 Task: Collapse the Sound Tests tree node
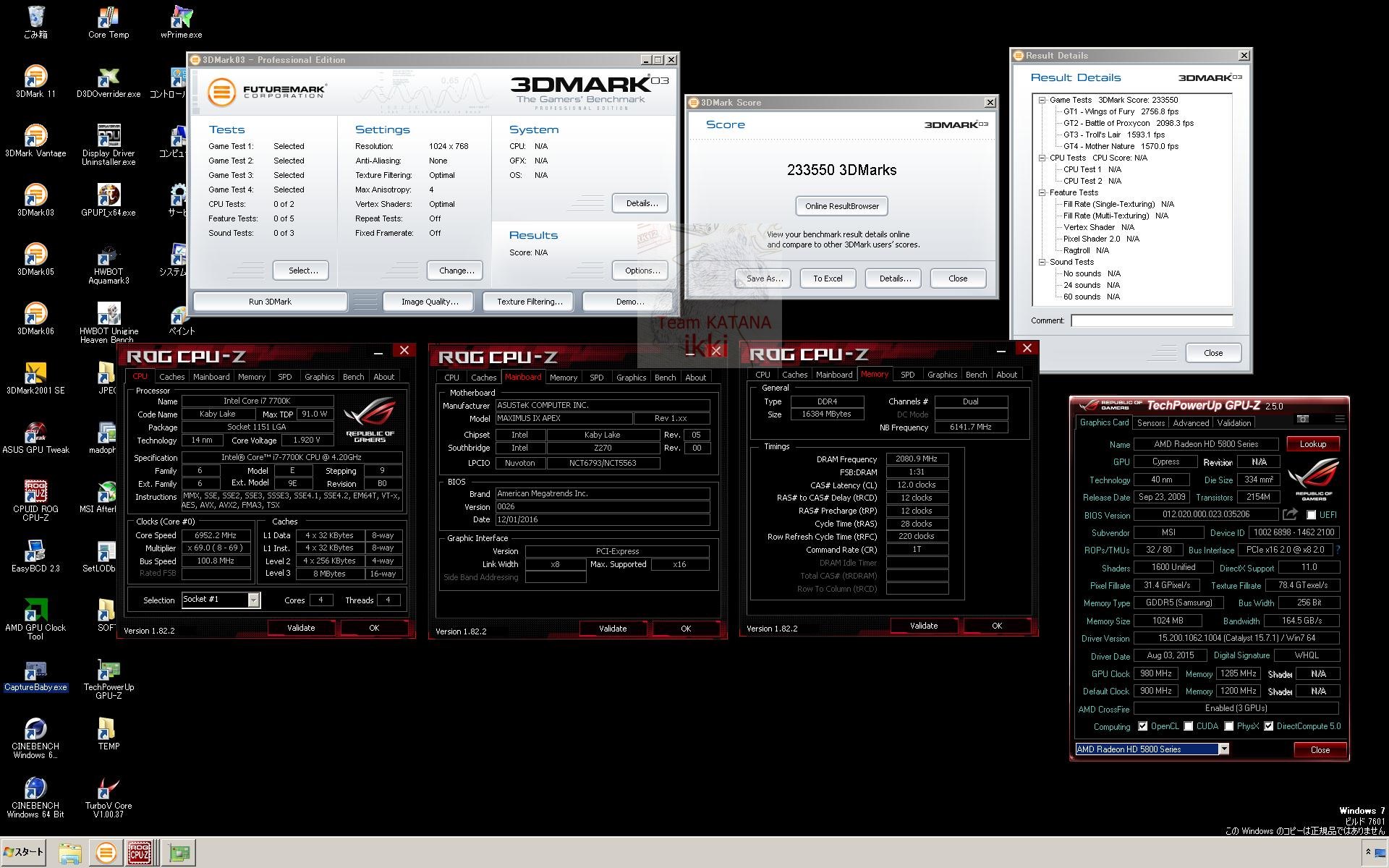(x=1042, y=262)
